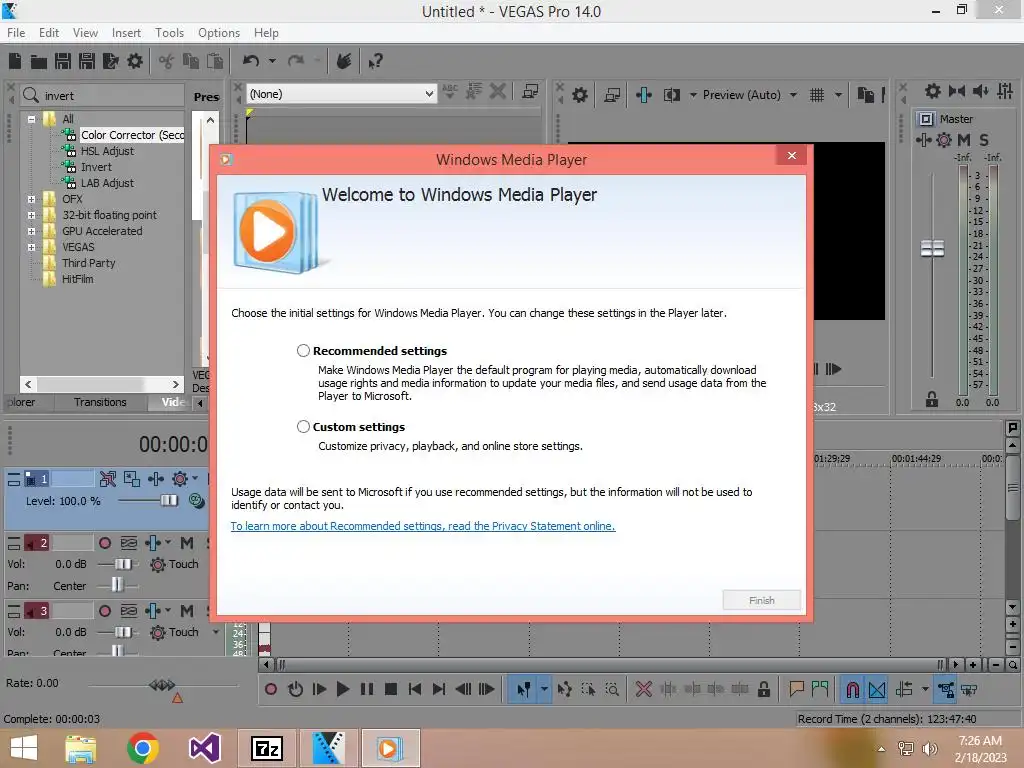Select the Invert effect in the tree
1024x768 pixels.
96,167
